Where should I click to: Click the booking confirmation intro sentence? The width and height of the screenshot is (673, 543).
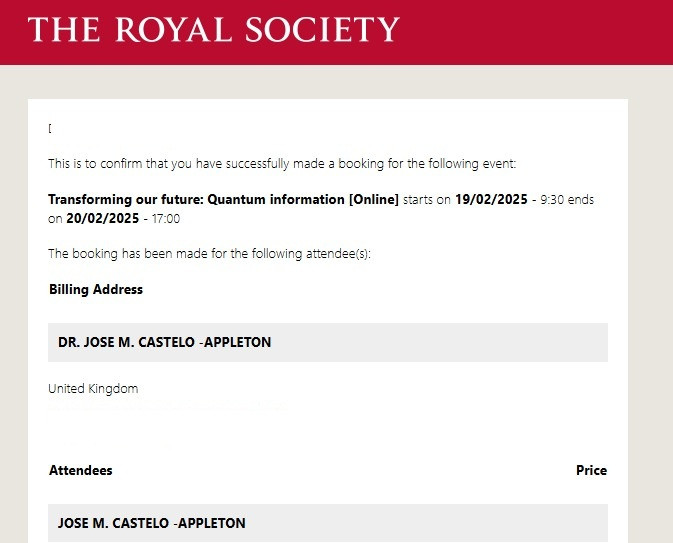tap(282, 164)
